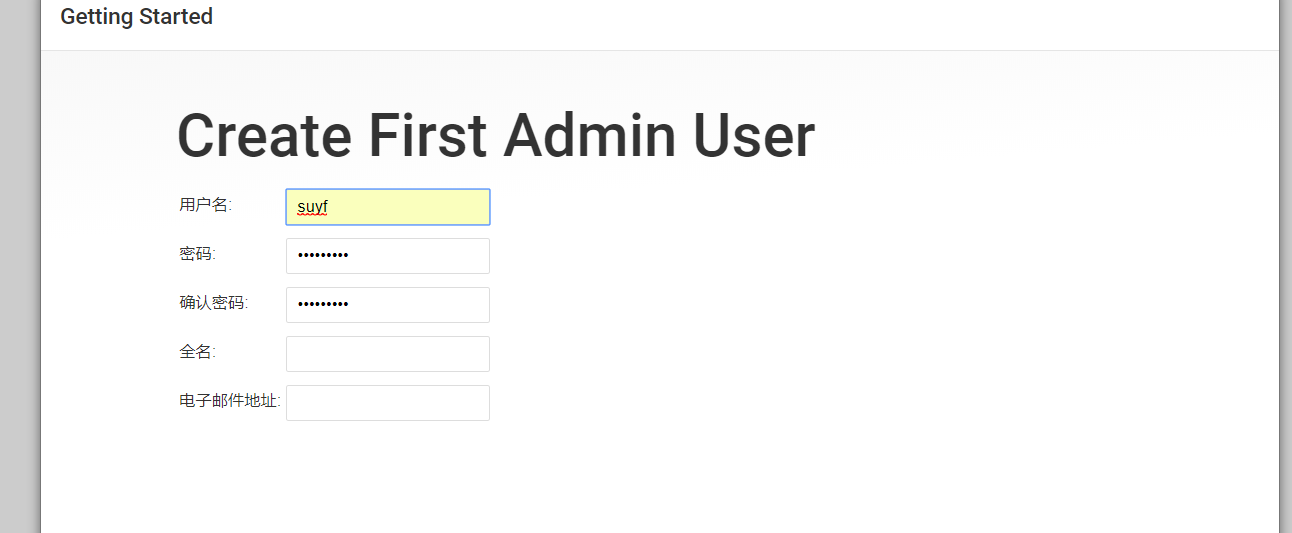Click the 确认密码 label text
The height and width of the screenshot is (533, 1292).
tap(213, 303)
